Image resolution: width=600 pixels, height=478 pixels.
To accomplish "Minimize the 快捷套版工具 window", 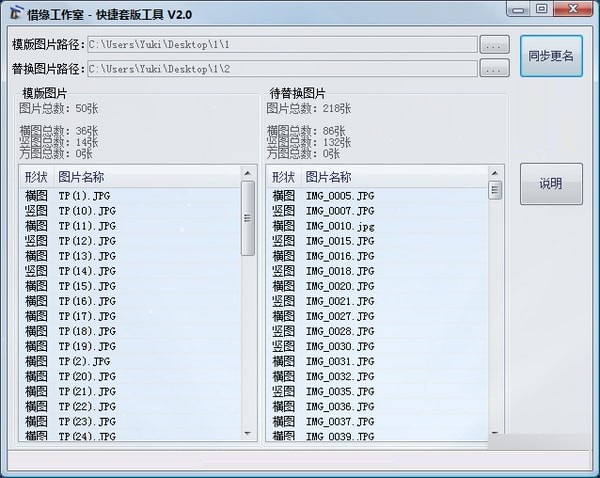I will (x=518, y=8).
